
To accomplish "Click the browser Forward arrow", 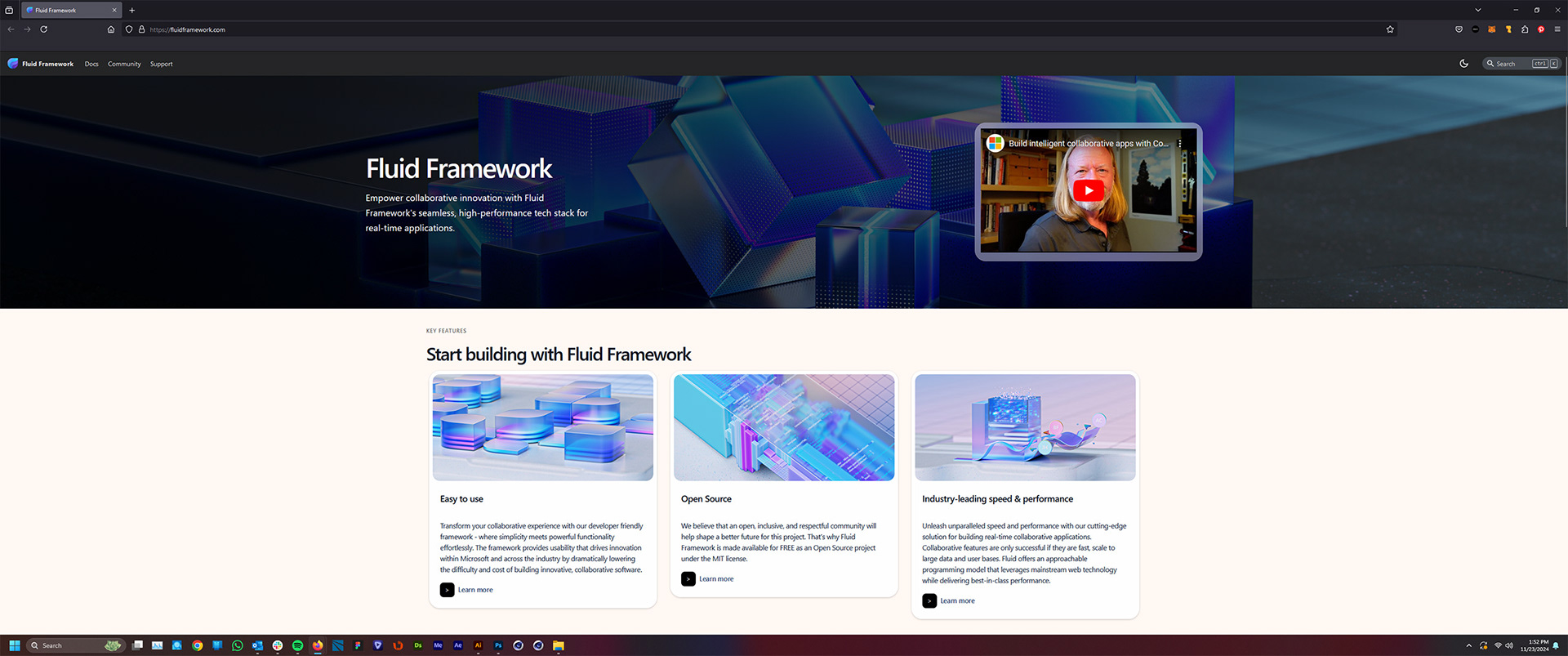I will click(27, 29).
